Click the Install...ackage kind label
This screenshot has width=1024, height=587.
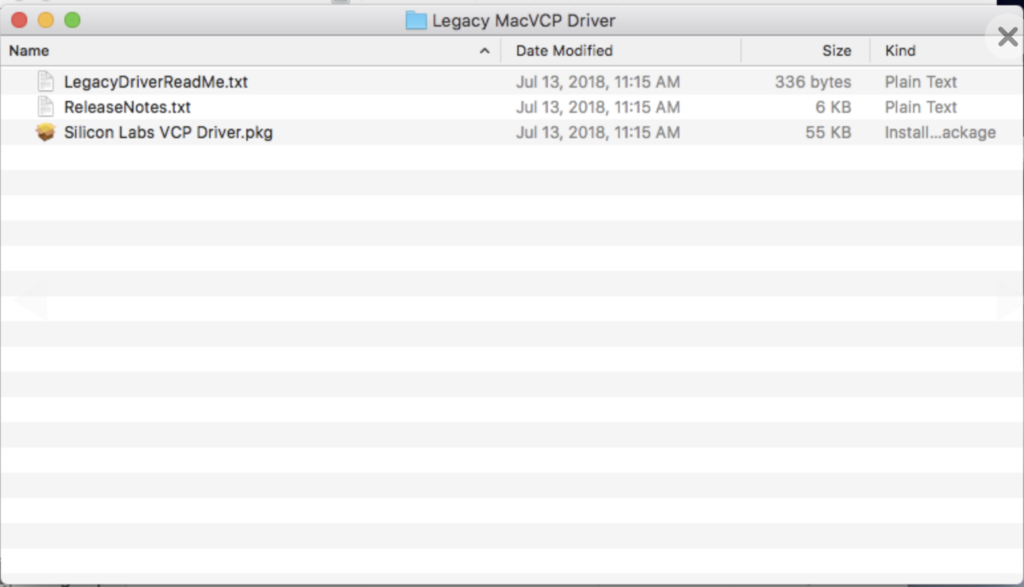(x=939, y=132)
